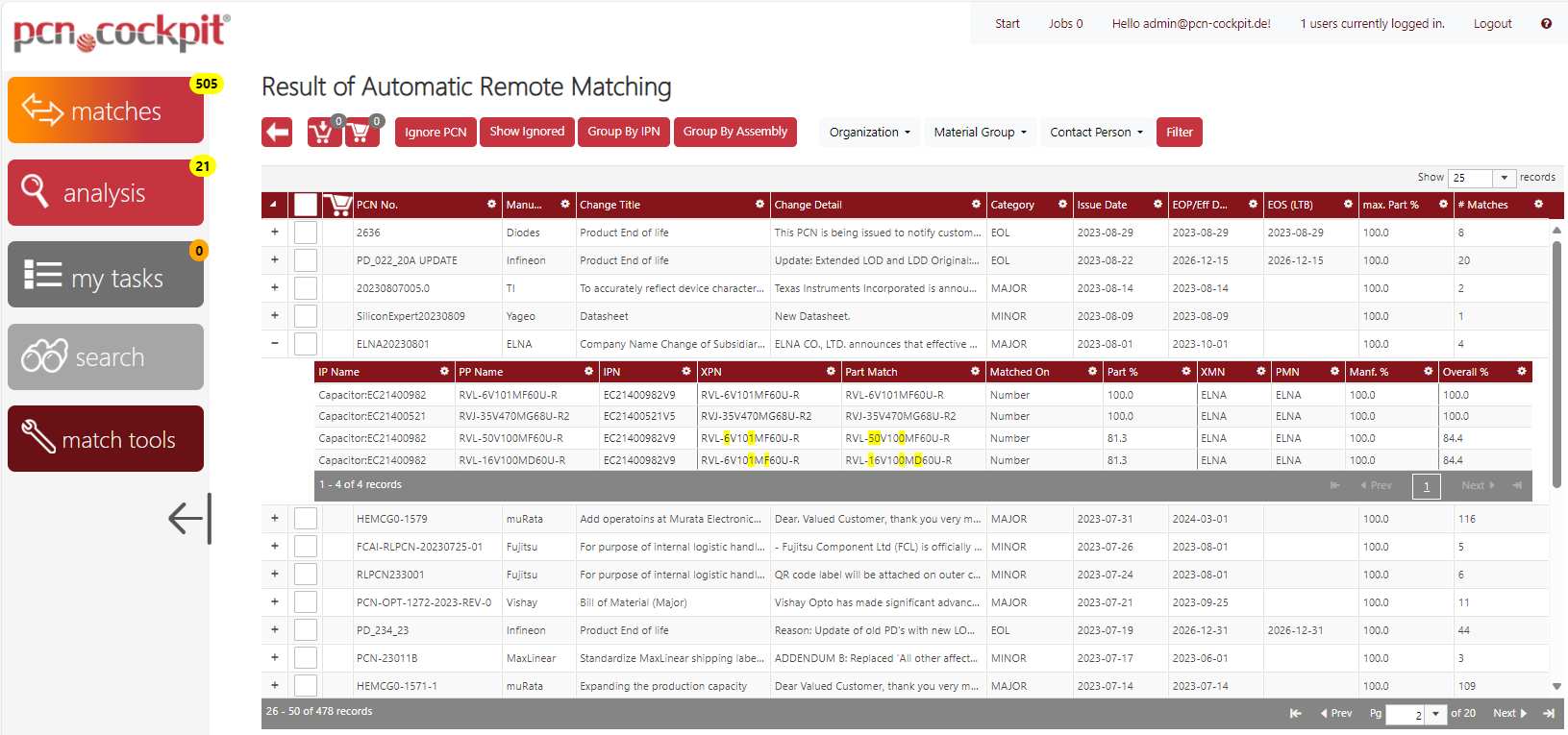Open the Show records count dropdown

coord(1505,178)
